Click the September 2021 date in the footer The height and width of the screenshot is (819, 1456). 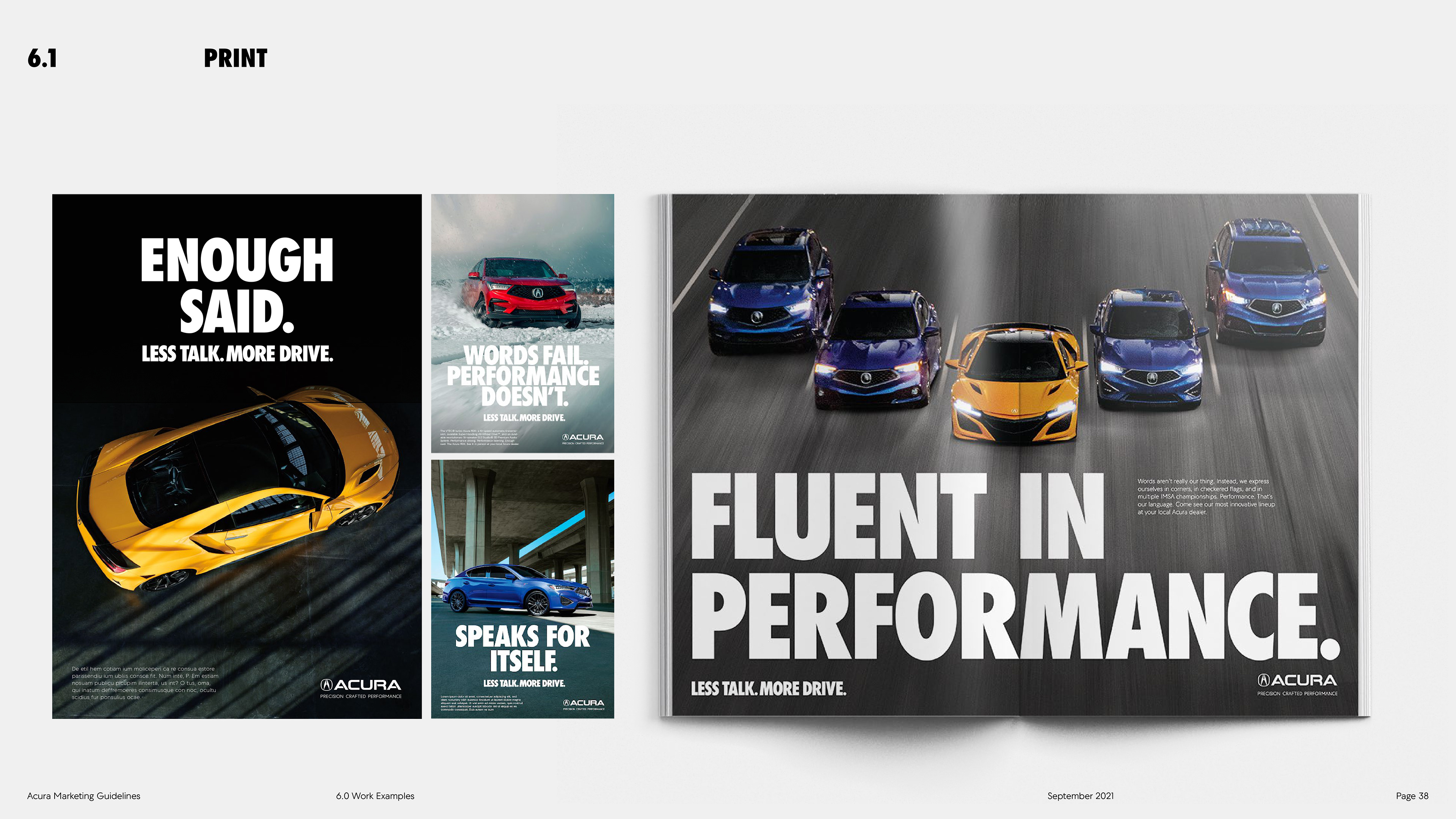[1080, 796]
